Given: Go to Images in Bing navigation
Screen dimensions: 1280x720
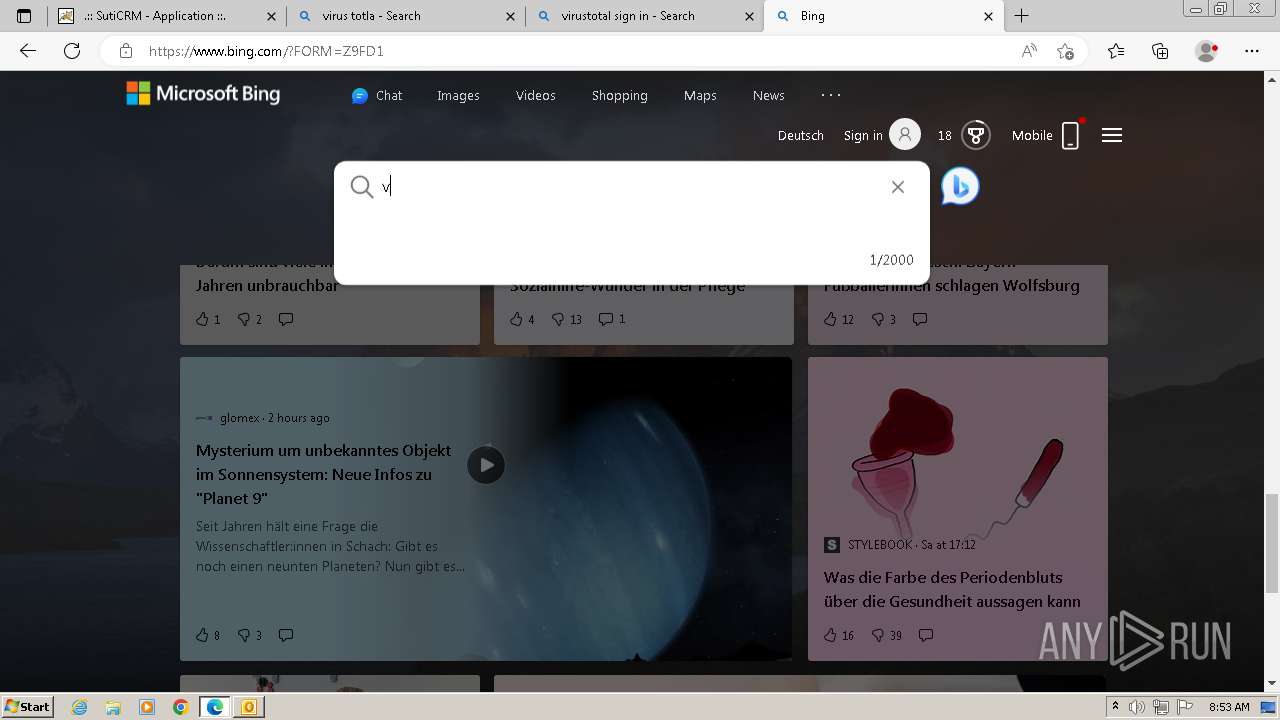Looking at the screenshot, I should [x=458, y=95].
